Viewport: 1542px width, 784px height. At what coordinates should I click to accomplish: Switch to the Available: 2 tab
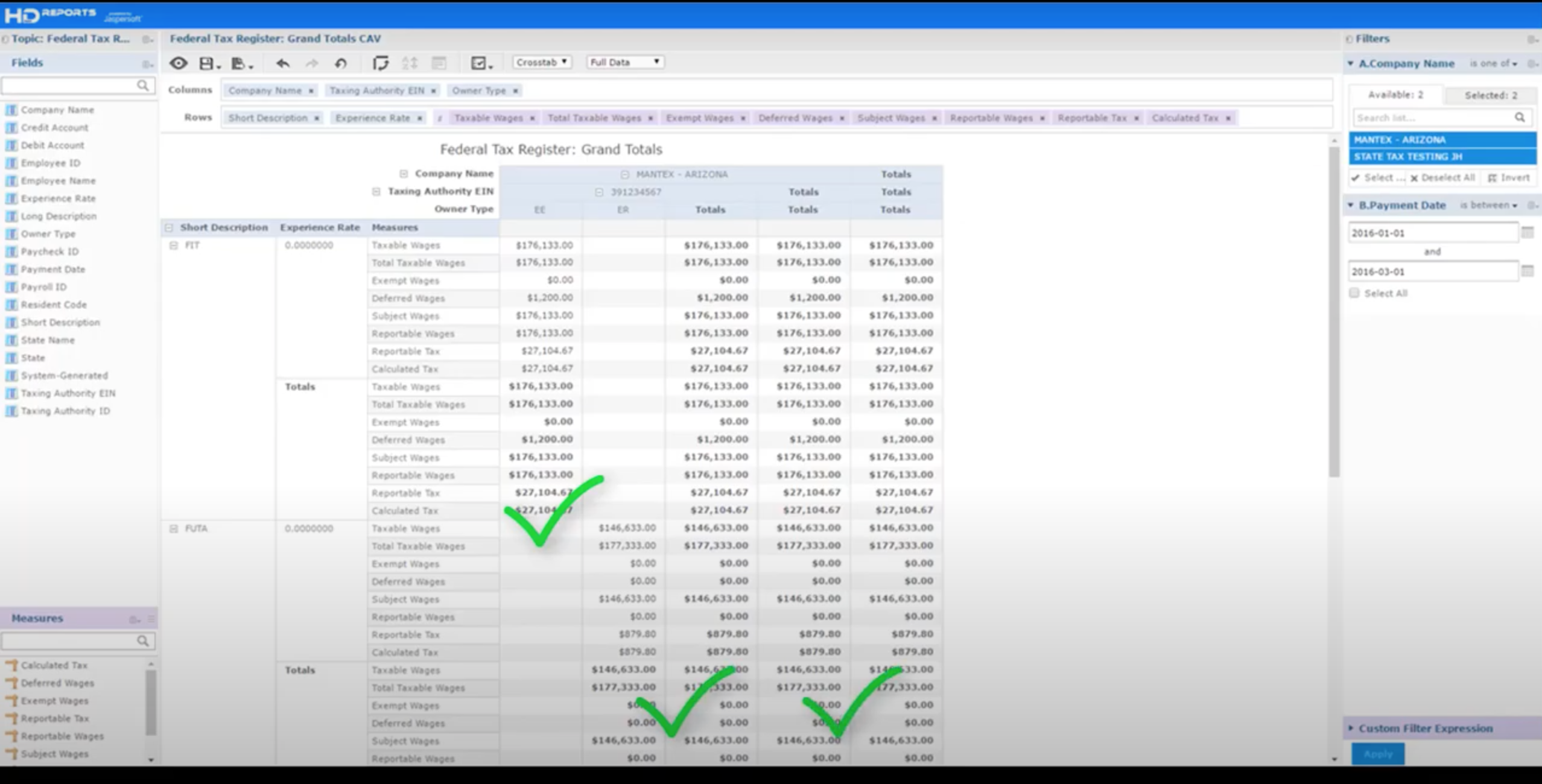point(1395,95)
